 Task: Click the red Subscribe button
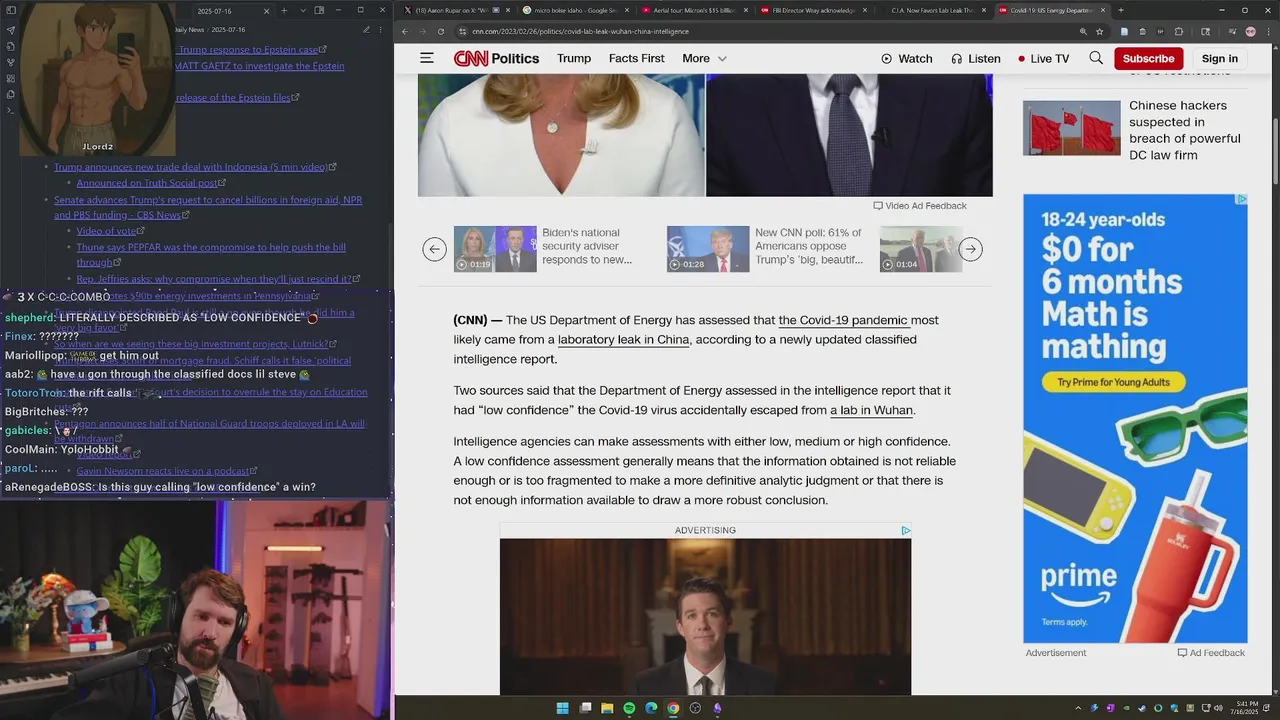tap(1148, 58)
